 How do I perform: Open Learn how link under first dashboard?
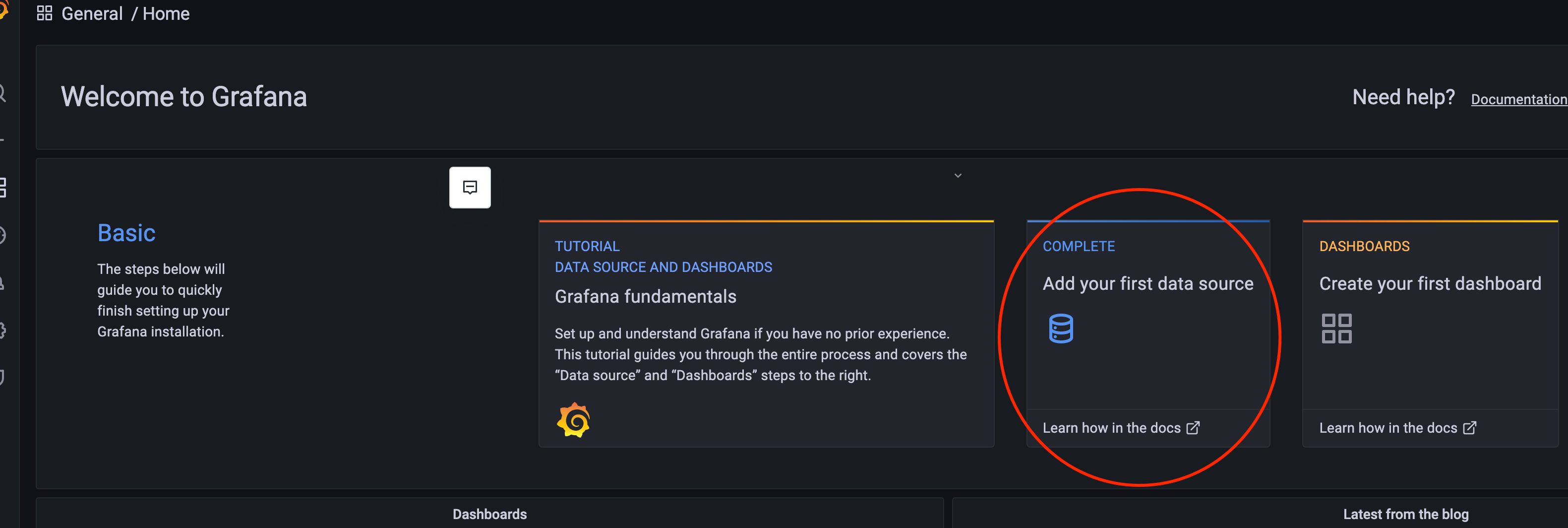(x=1397, y=428)
